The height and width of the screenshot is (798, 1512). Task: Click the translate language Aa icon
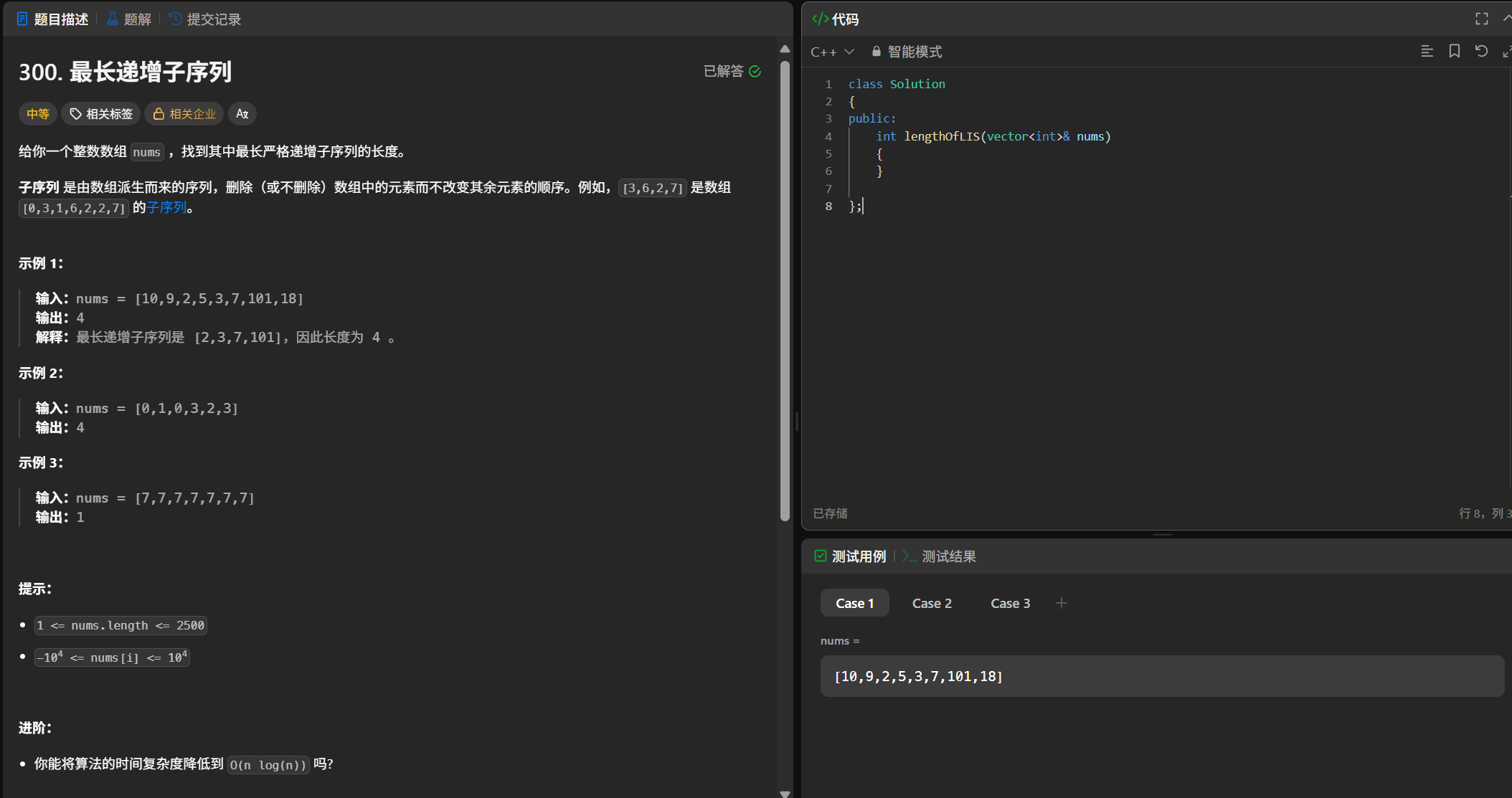point(242,114)
